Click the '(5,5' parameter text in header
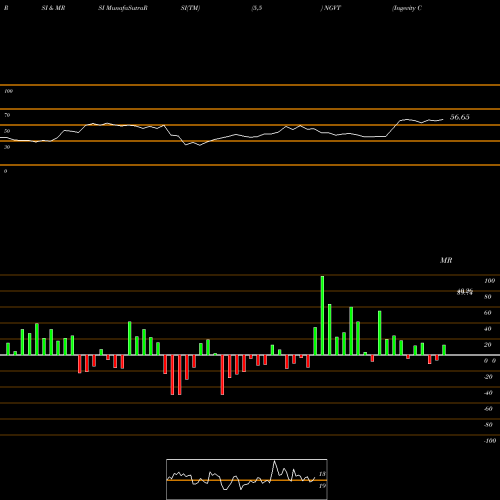The image size is (500, 500). (x=257, y=8)
